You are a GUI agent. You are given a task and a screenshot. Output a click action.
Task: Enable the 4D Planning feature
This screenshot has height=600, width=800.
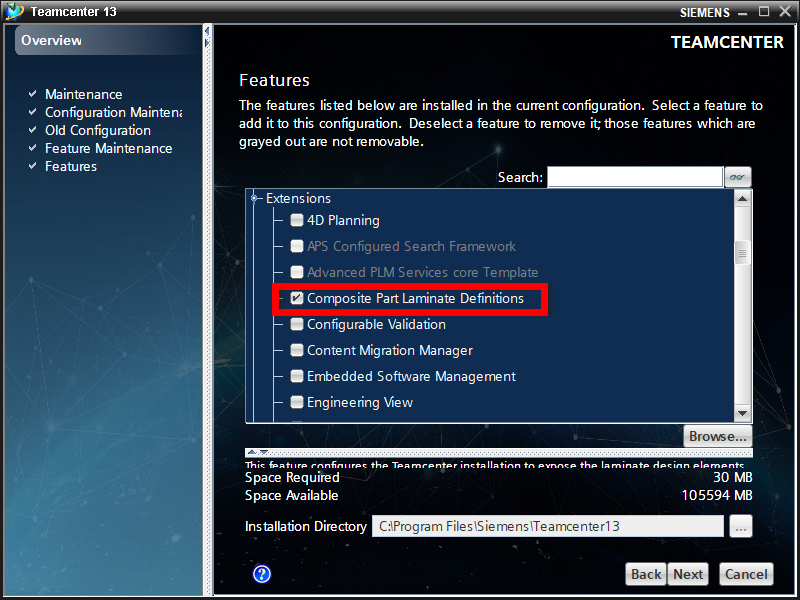pos(296,220)
